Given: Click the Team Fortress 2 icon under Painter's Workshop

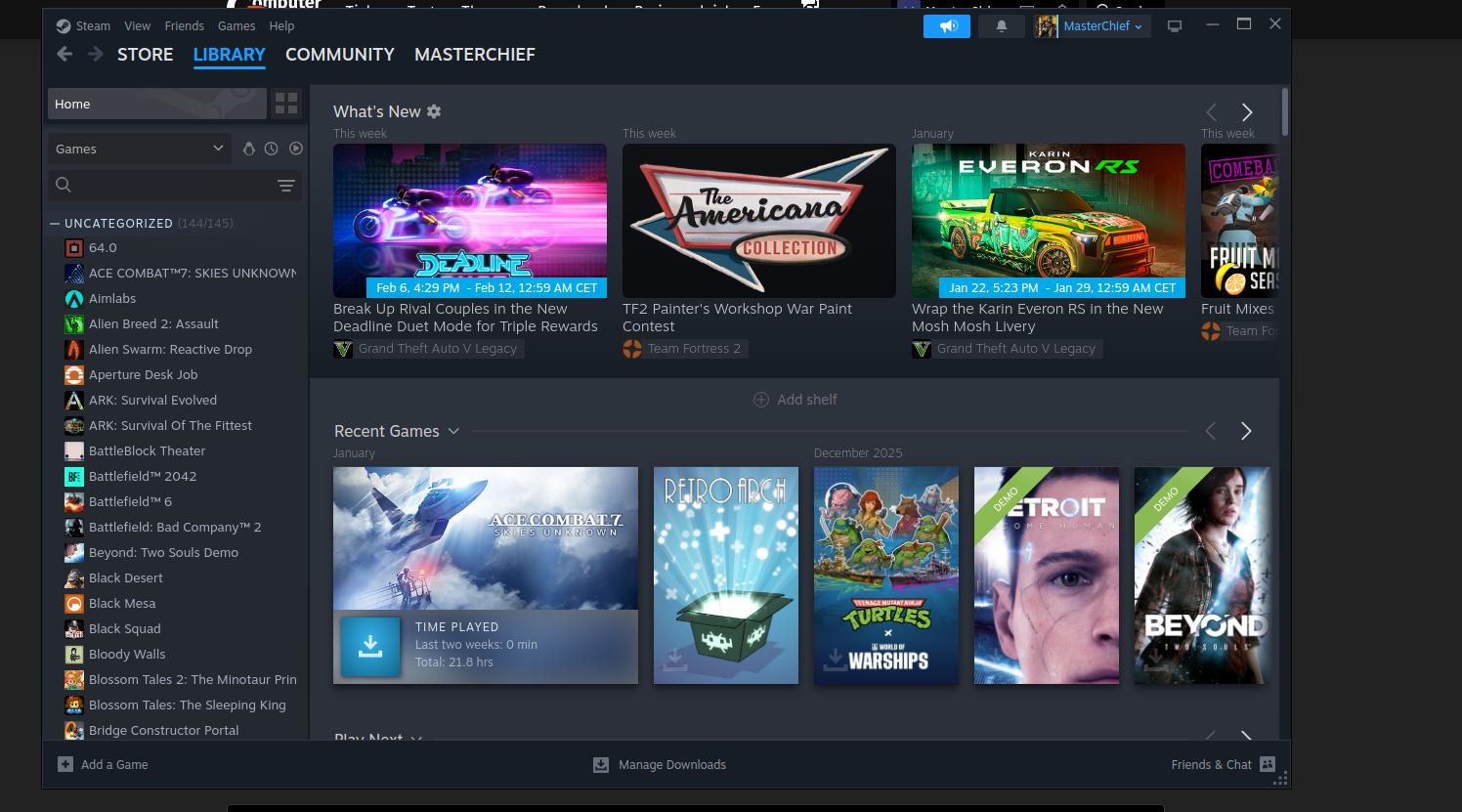Looking at the screenshot, I should click(x=632, y=349).
